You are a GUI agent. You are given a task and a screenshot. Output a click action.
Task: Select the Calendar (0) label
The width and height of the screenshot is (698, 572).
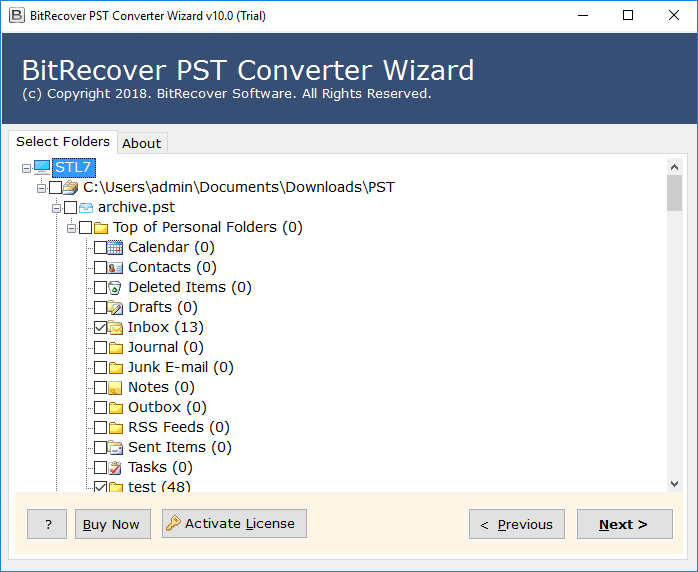[x=171, y=247]
